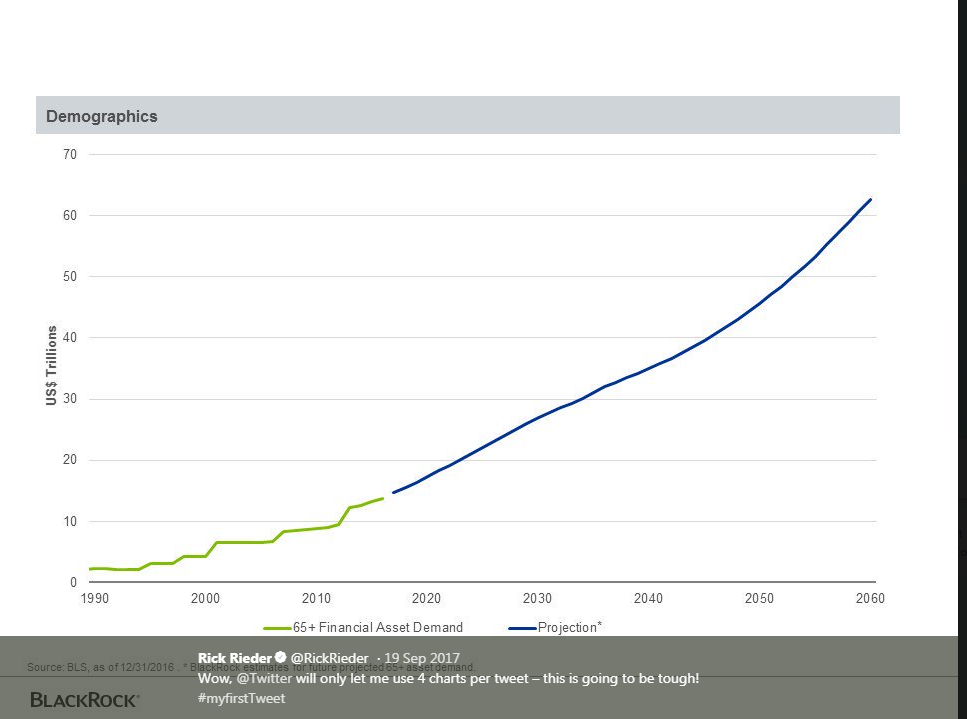967x719 pixels.
Task: Click the 40 y-axis value
Action: pyautogui.click(x=70, y=337)
